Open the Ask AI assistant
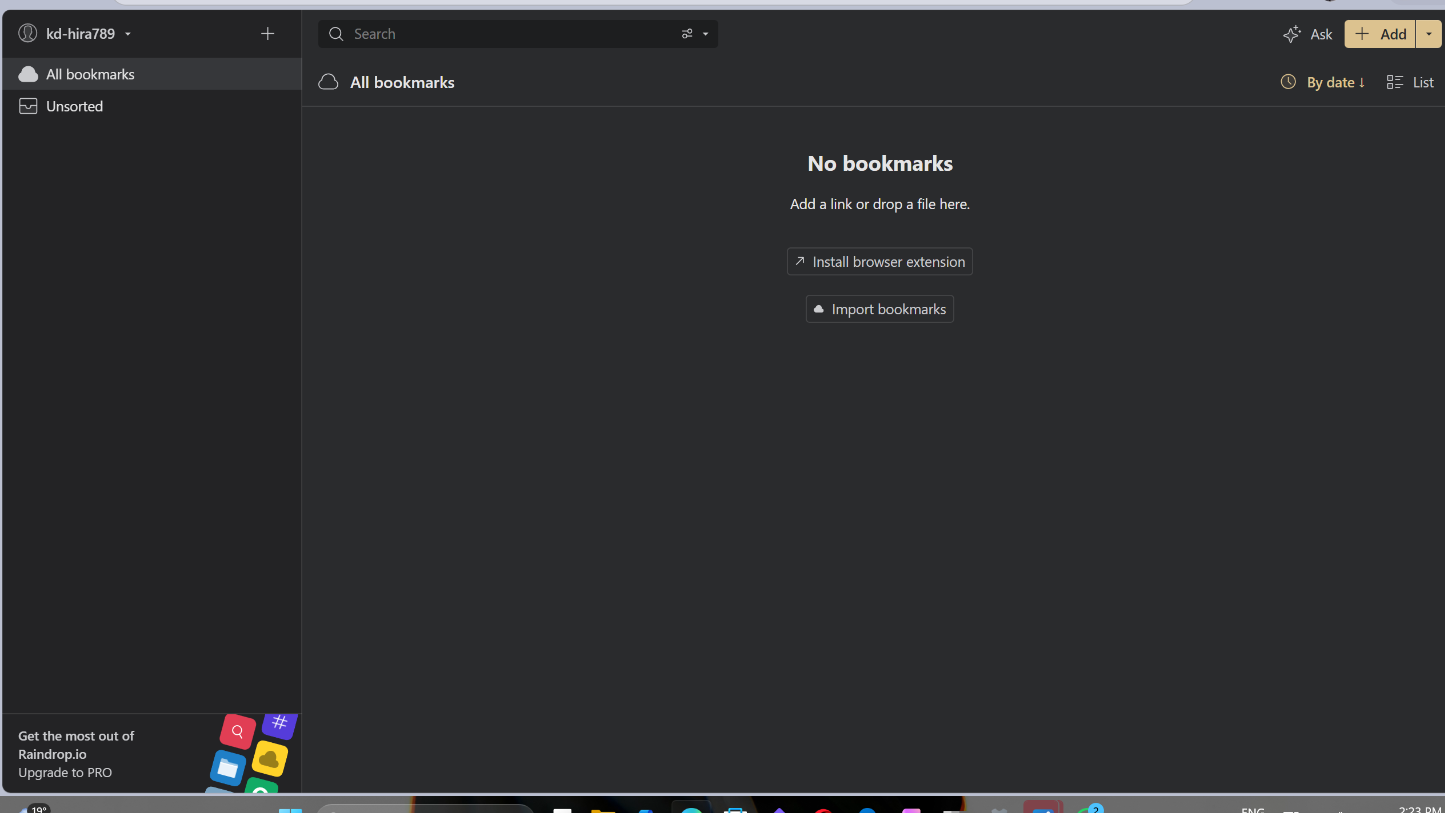Image resolution: width=1445 pixels, height=813 pixels. point(1308,34)
